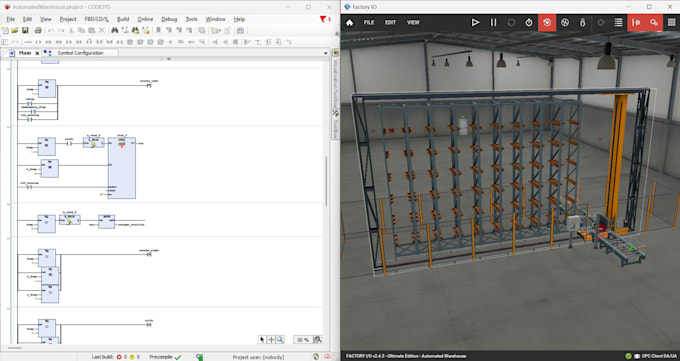Open the Online menu
Screen dimensions: 680x361
tap(145, 19)
